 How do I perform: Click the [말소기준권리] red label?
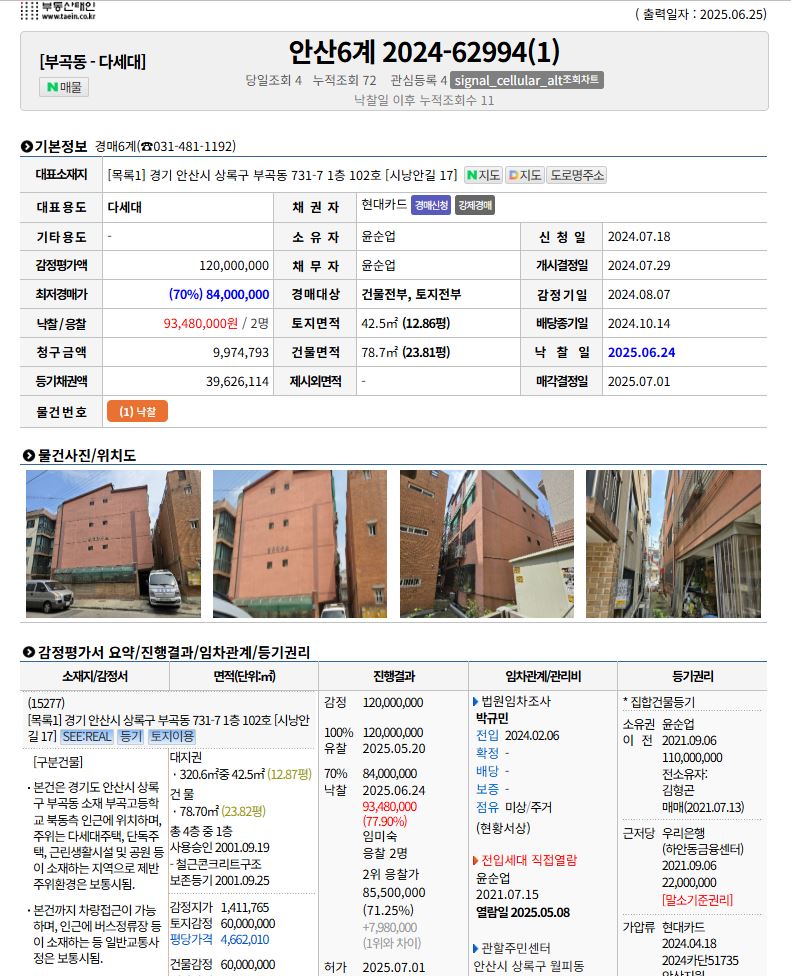click(698, 899)
